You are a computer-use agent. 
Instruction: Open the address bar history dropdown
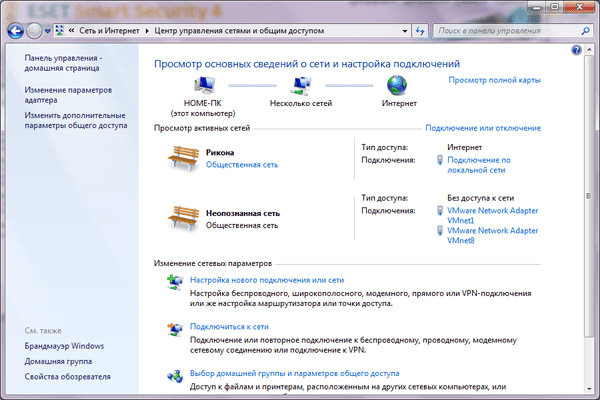click(405, 31)
